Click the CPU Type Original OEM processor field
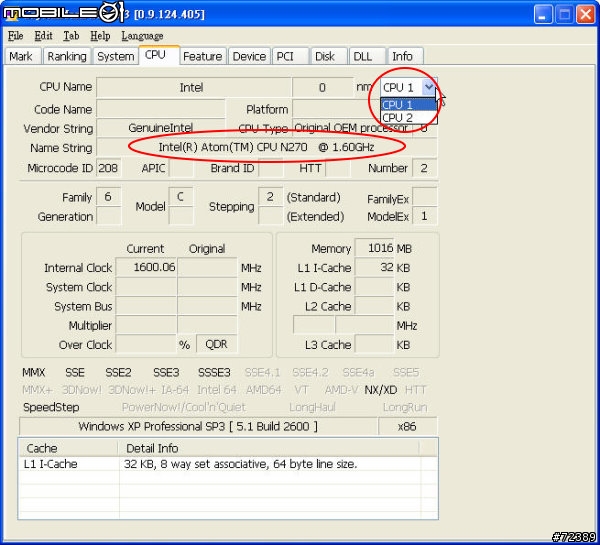 352,128
